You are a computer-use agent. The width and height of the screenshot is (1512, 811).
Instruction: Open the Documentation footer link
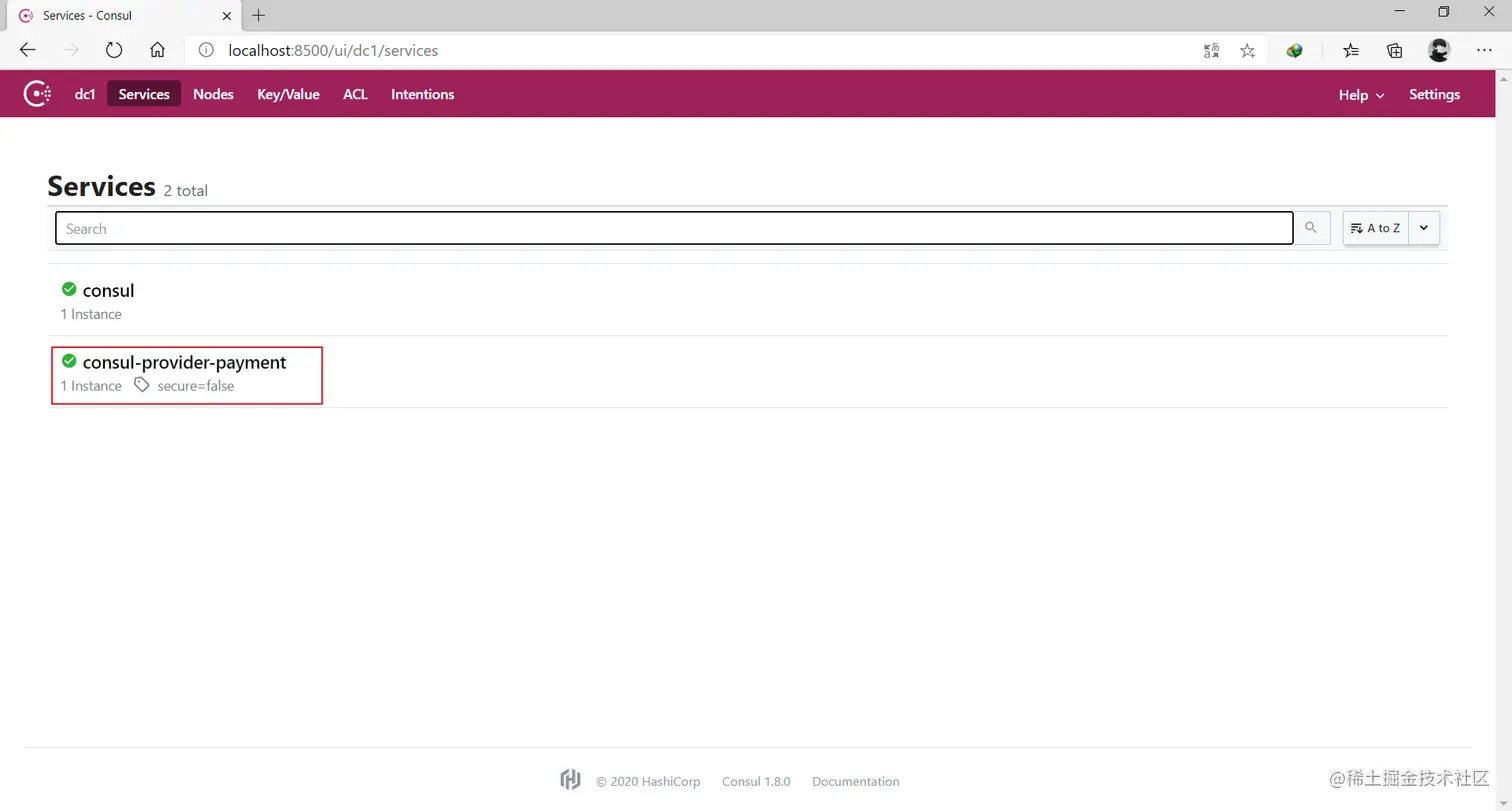855,781
